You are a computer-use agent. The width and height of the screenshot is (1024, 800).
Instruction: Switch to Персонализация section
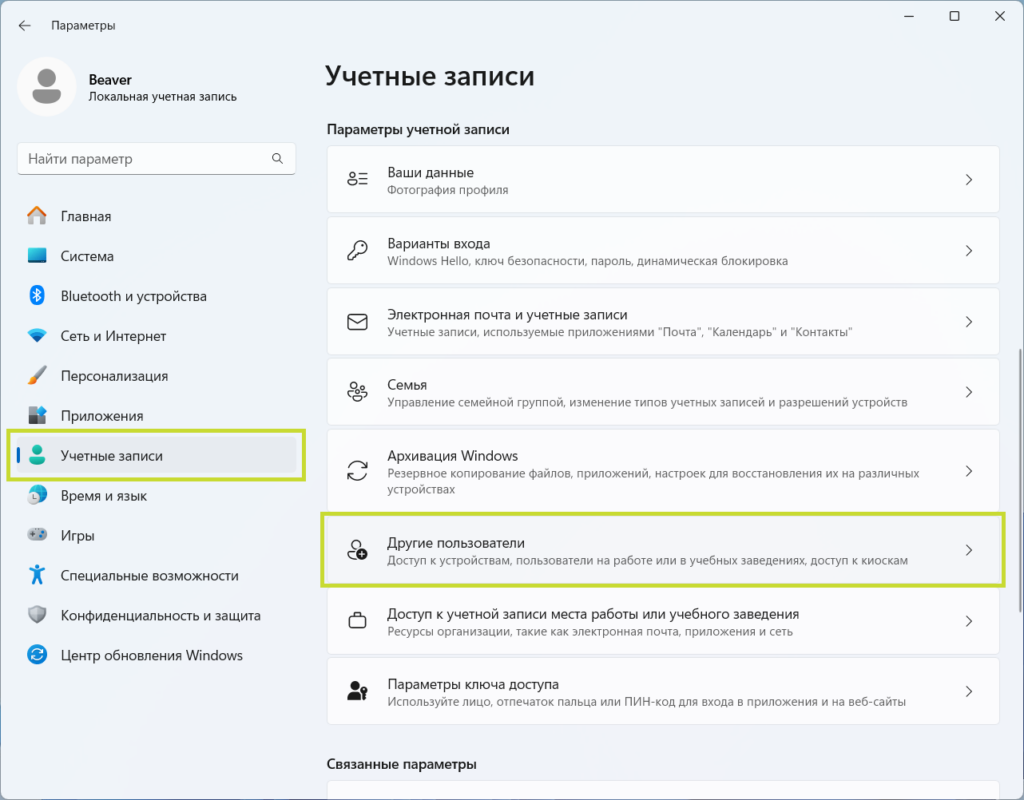coord(157,376)
